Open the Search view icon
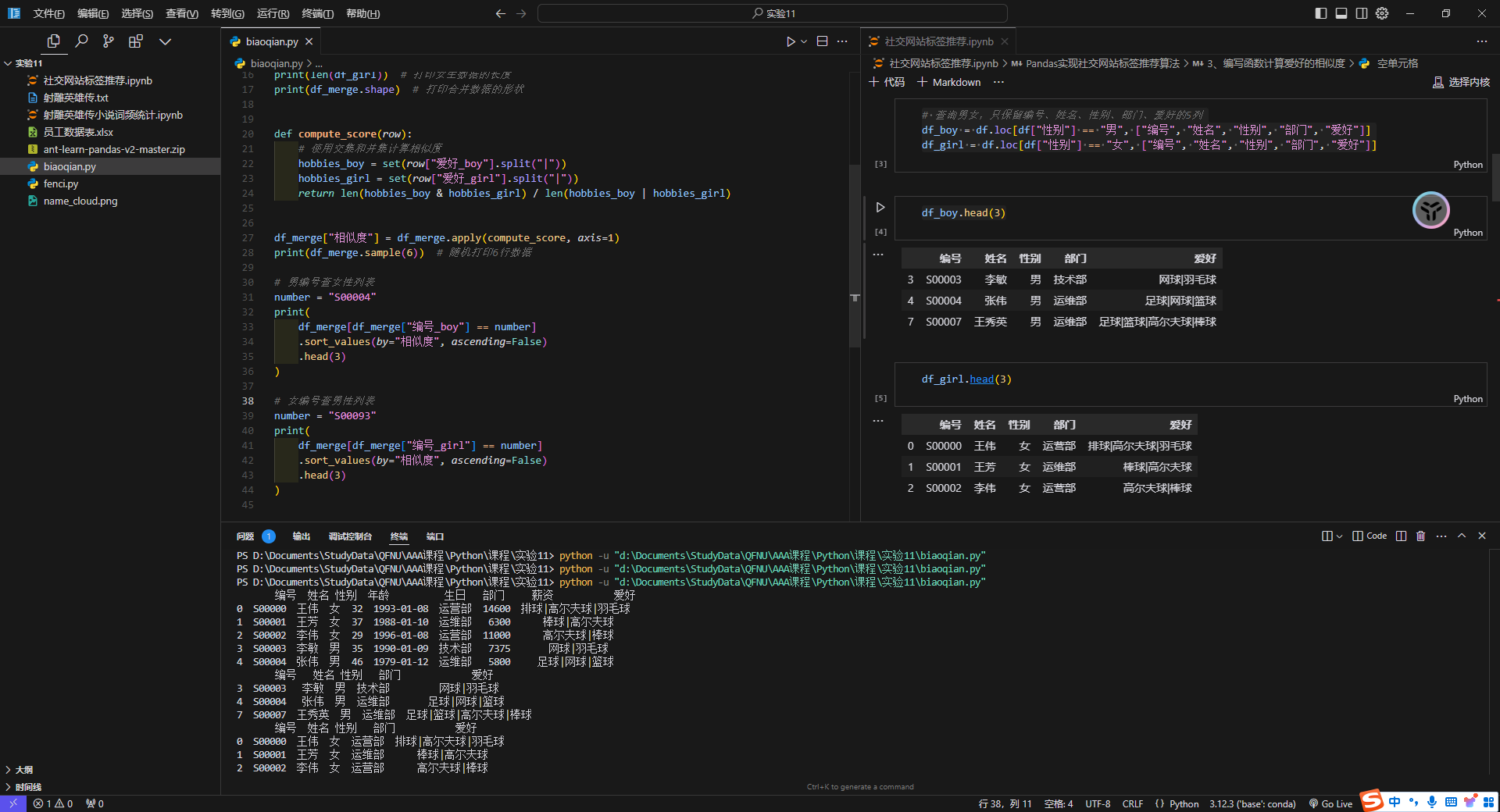This screenshot has width=1500, height=812. (x=81, y=41)
